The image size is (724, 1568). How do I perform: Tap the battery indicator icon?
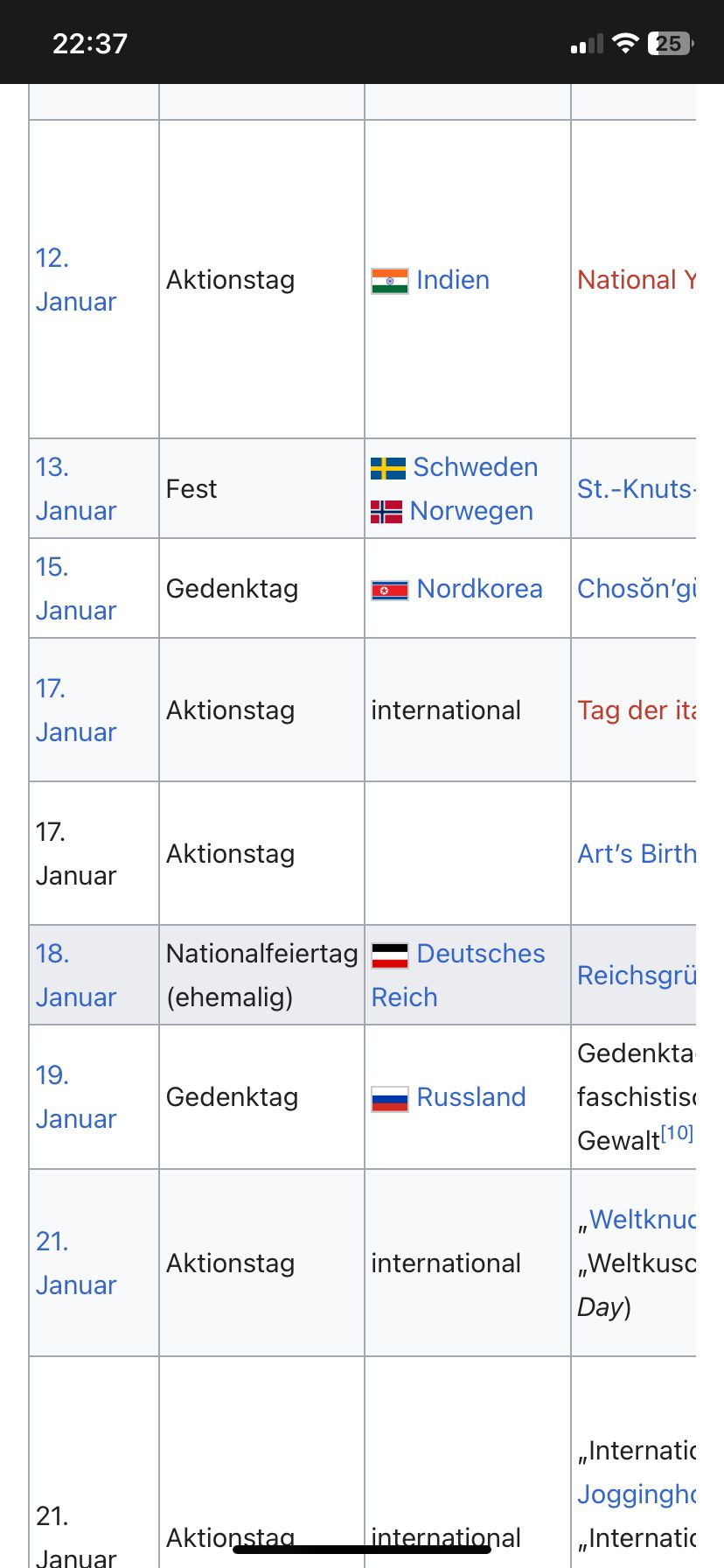[670, 43]
